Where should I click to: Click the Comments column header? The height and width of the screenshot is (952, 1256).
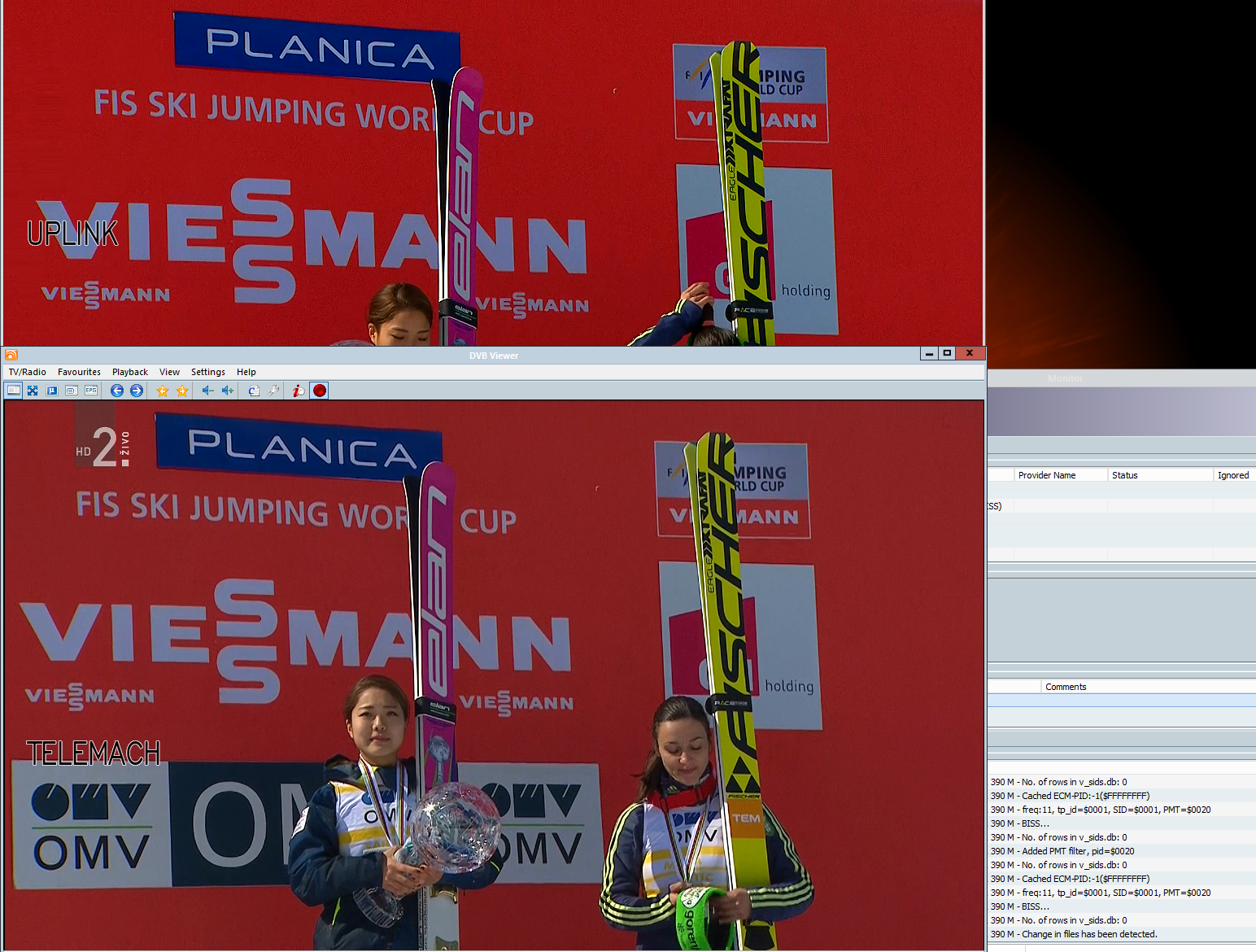coord(1149,687)
